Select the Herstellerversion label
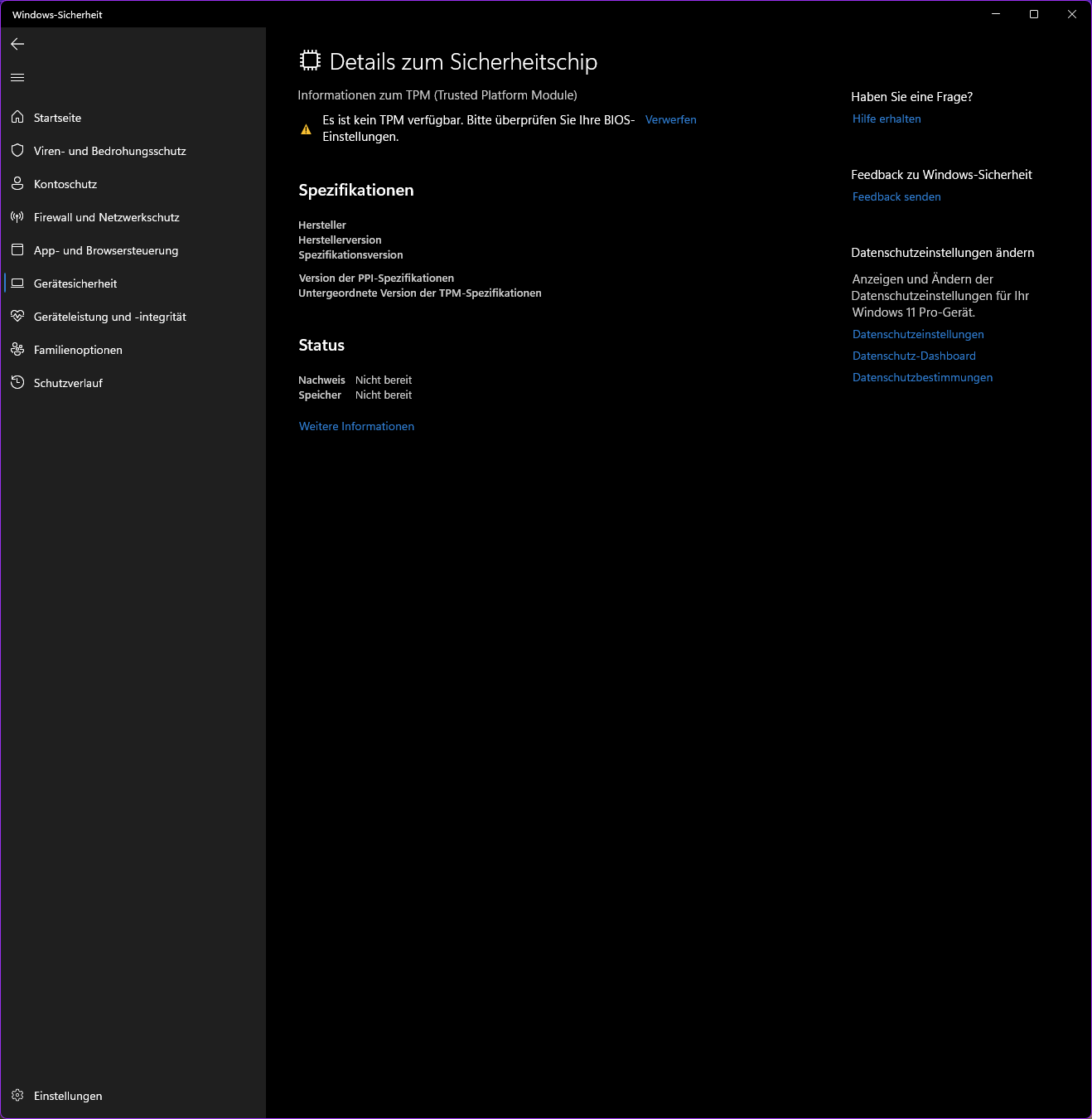1092x1119 pixels. pyautogui.click(x=340, y=240)
